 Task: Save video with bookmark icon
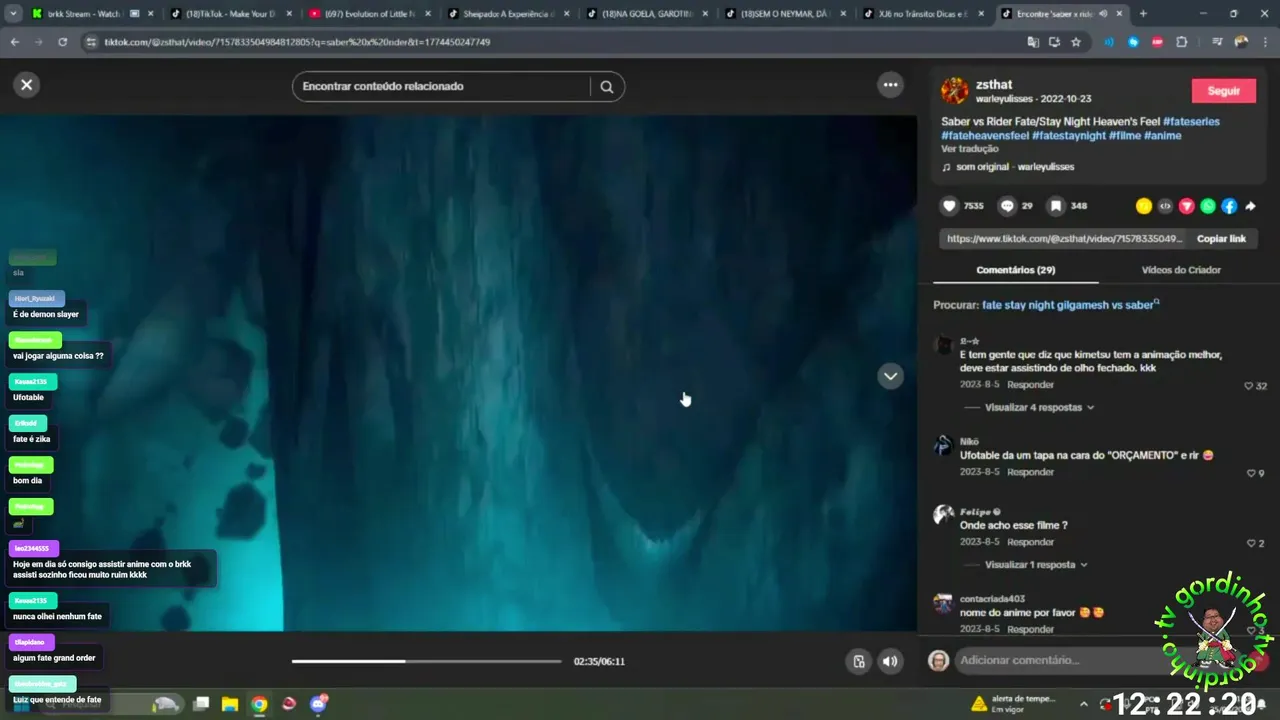coord(1056,206)
